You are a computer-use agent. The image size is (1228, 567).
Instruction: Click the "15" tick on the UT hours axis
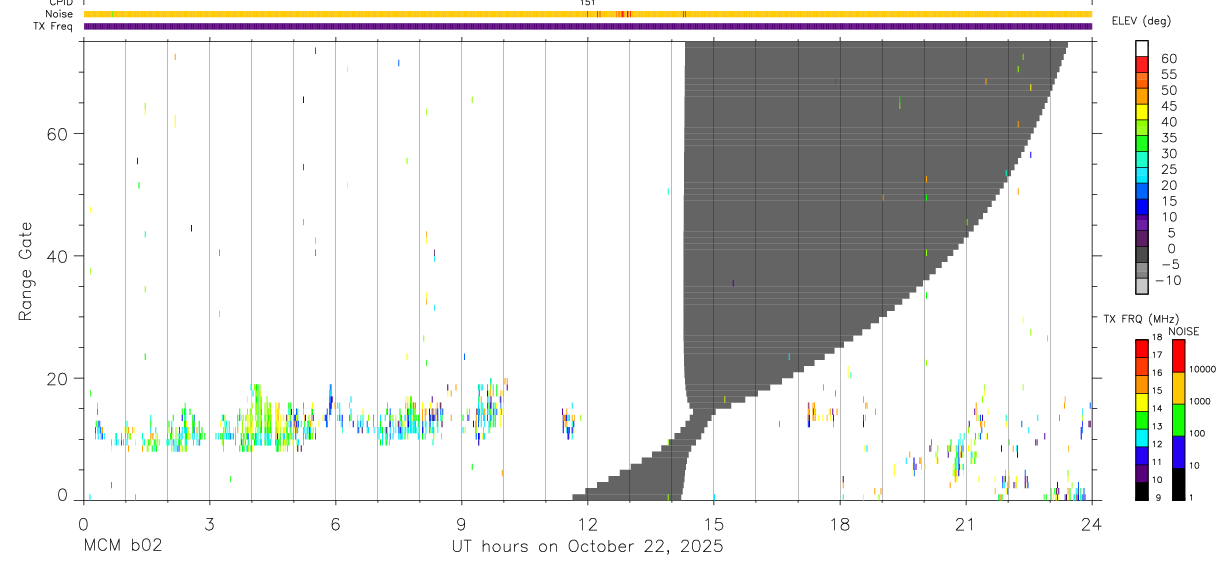[x=713, y=523]
